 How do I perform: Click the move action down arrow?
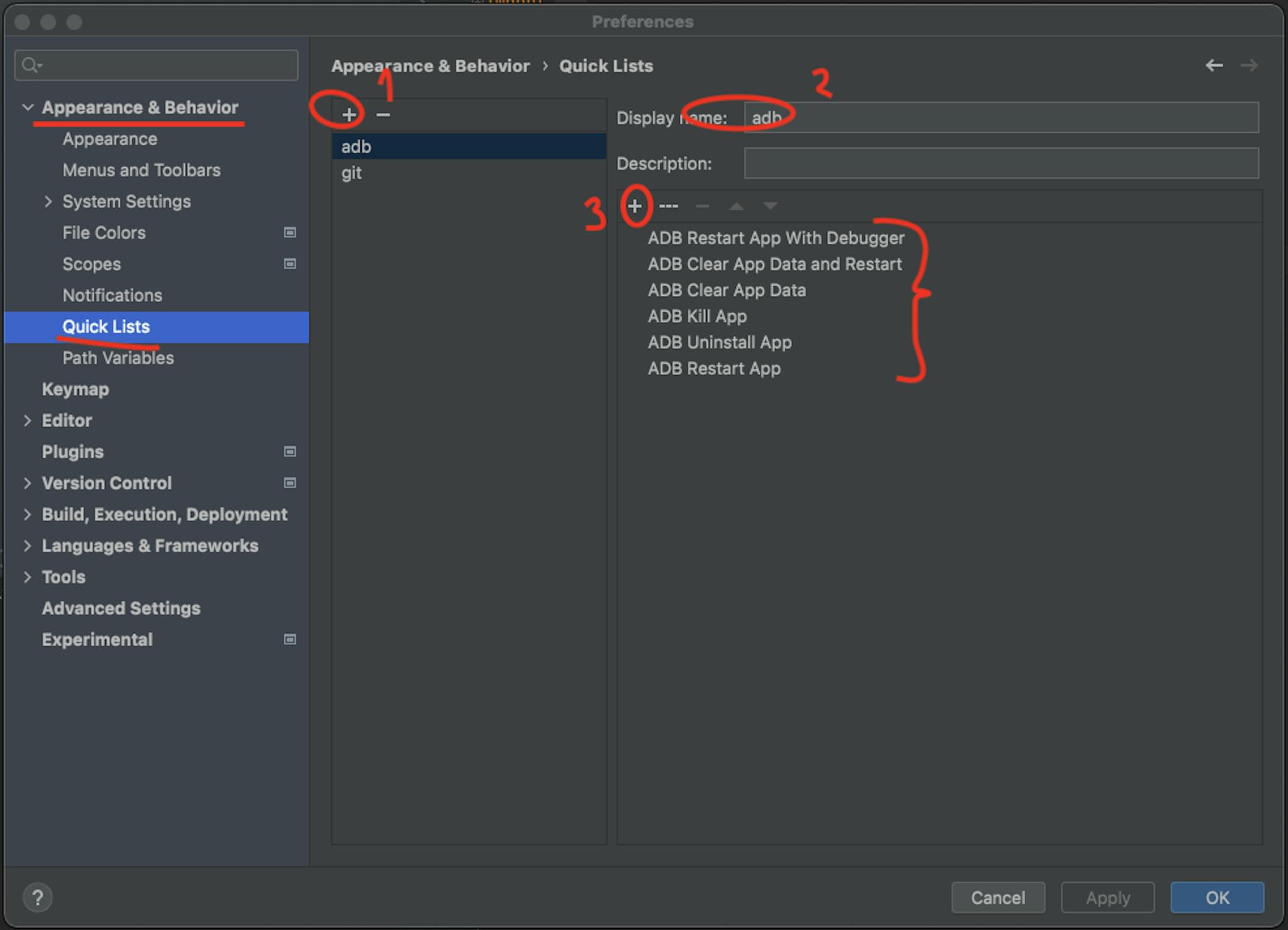click(x=770, y=206)
